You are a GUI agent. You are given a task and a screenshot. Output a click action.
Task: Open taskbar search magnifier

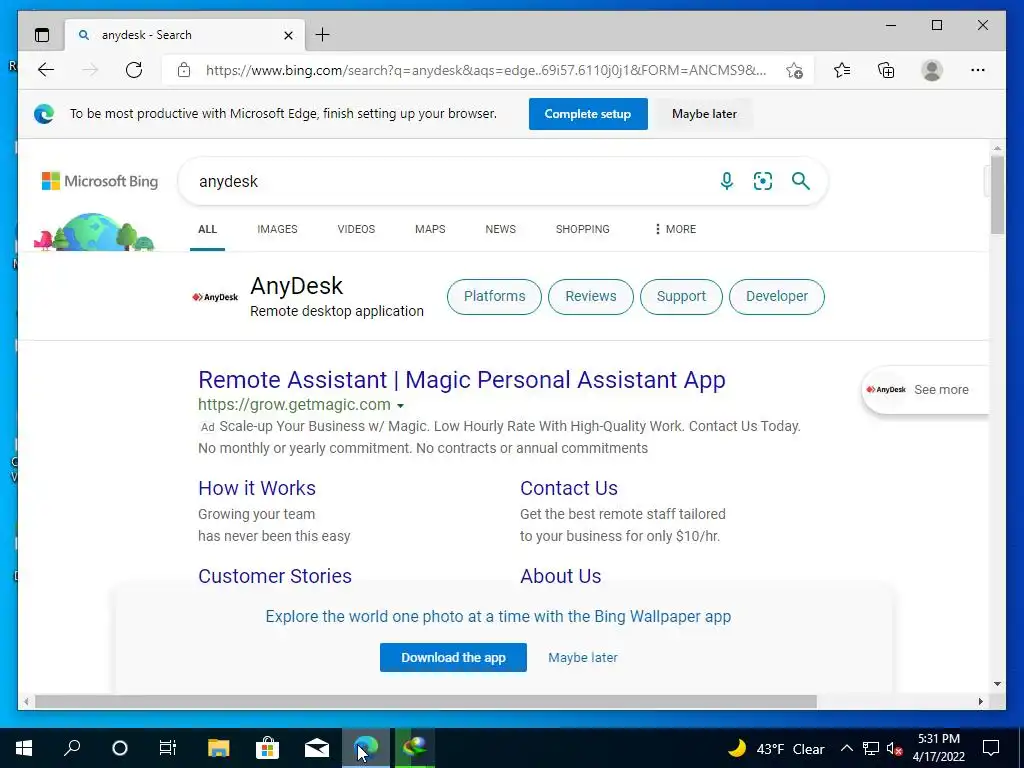(x=72, y=748)
